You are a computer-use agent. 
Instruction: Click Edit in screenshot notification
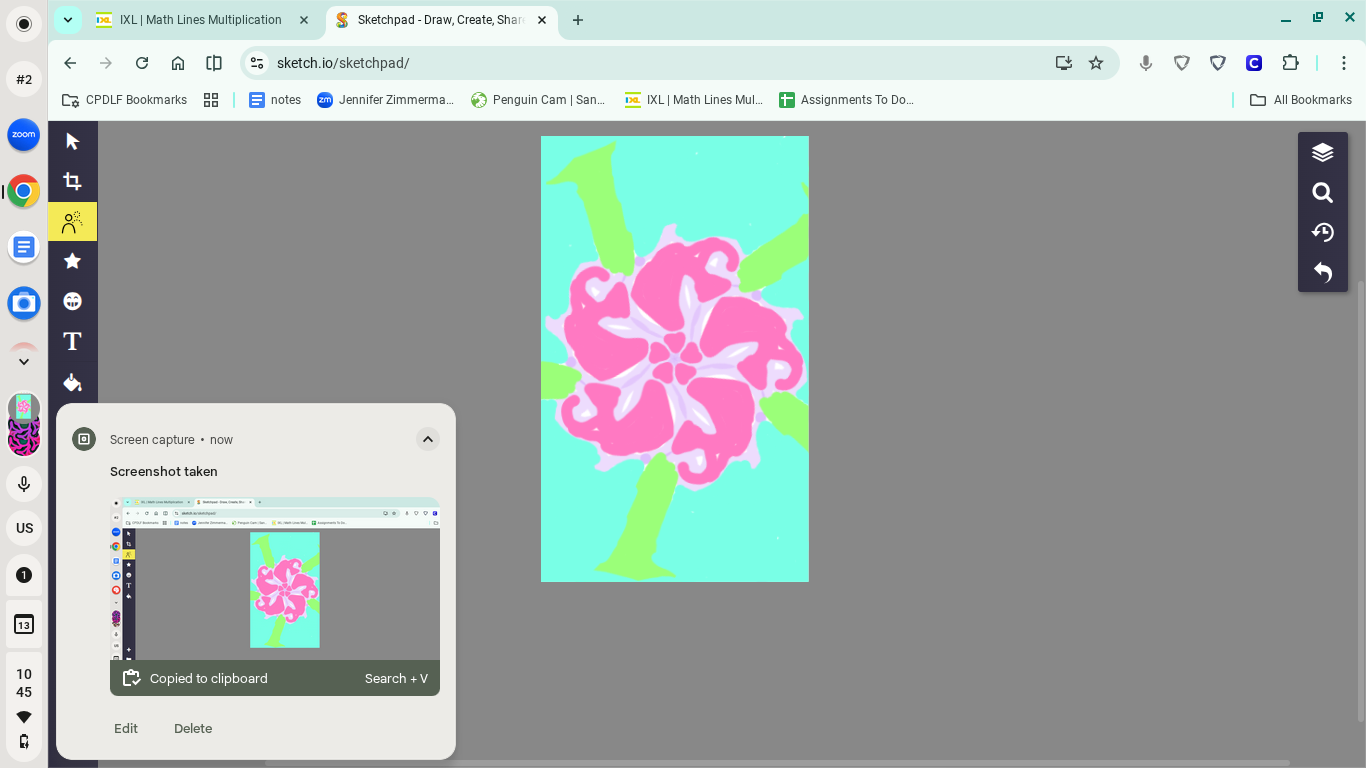[x=126, y=729]
